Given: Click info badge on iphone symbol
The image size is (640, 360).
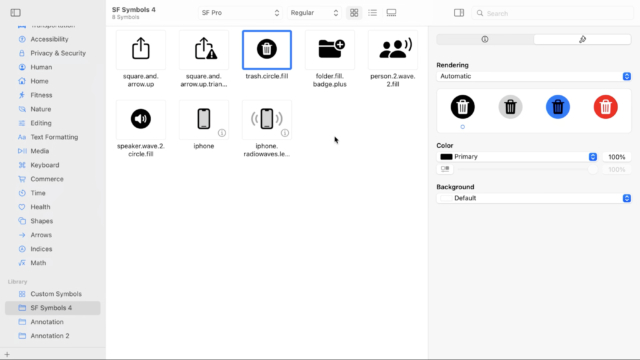Looking at the screenshot, I should (x=222, y=133).
